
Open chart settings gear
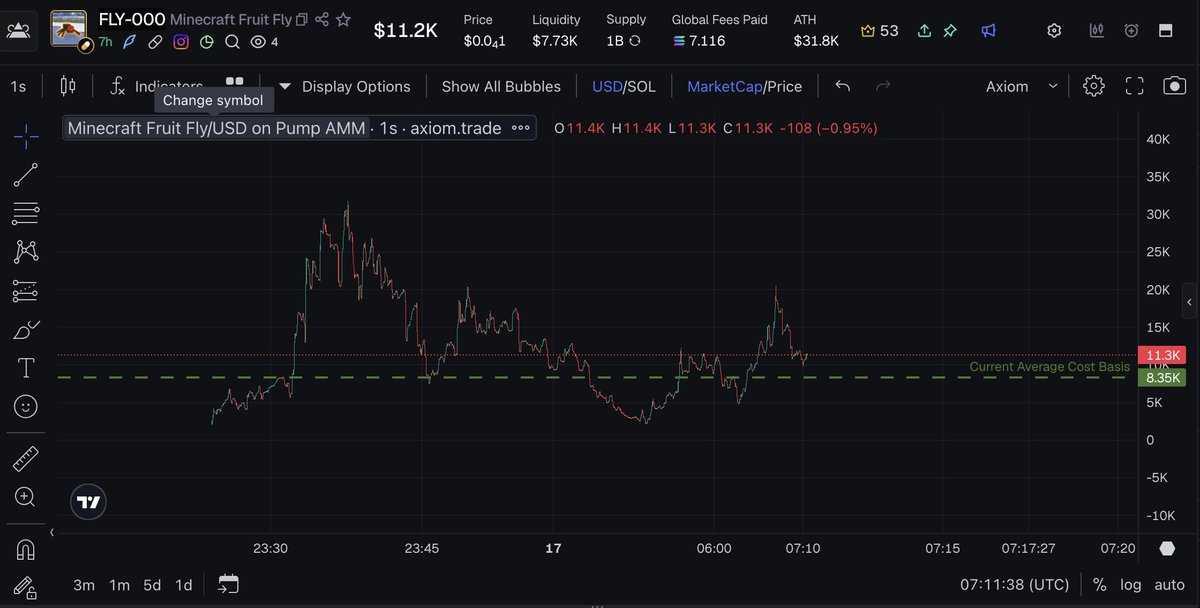point(1094,86)
